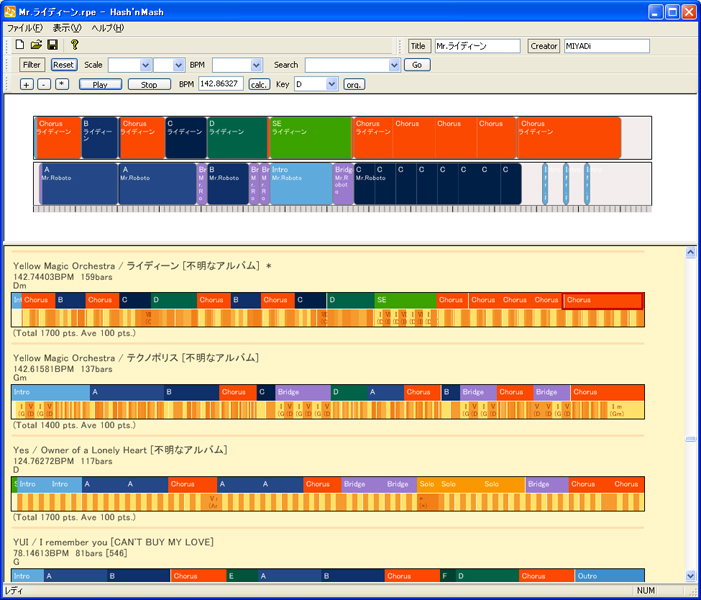Toggle the Filter button

point(31,65)
